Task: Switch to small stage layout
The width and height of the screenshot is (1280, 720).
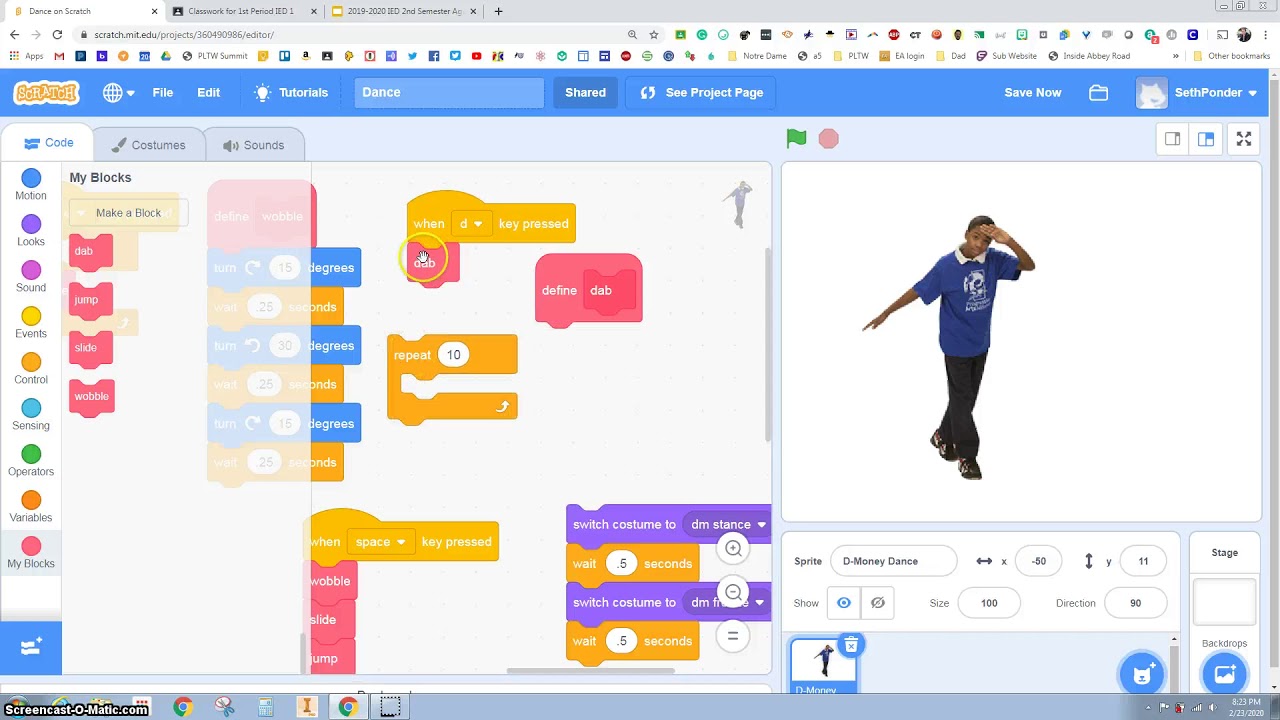Action: pyautogui.click(x=1172, y=139)
